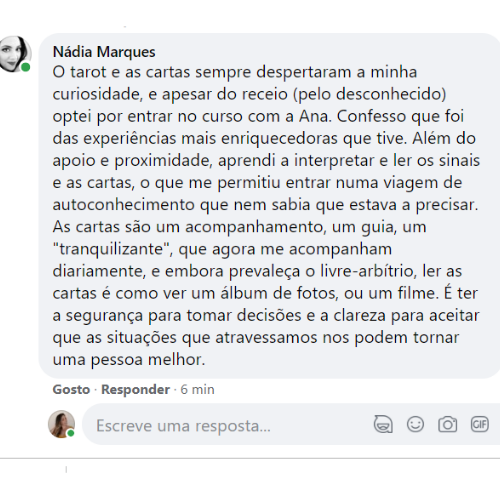The image size is (500, 500).
Task: Open the comment permalink at 6 min
Action: (x=197, y=389)
